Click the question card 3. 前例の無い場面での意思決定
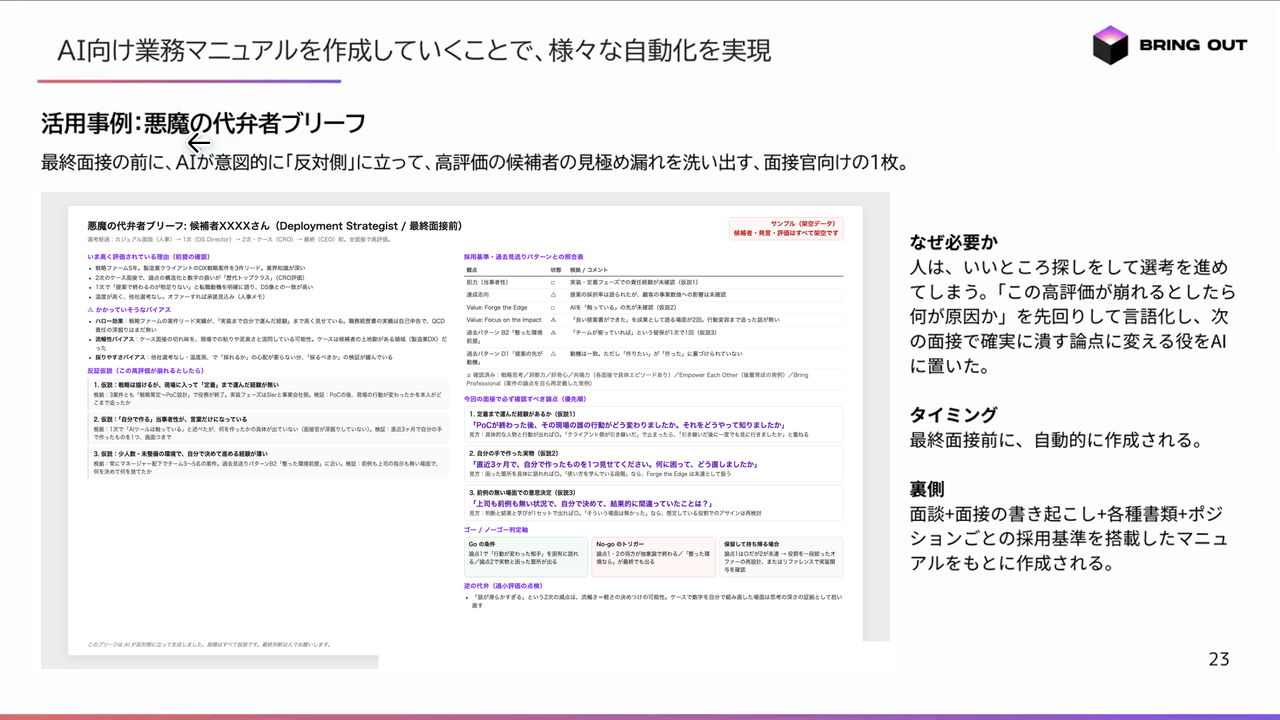The height and width of the screenshot is (720, 1280). pos(654,503)
